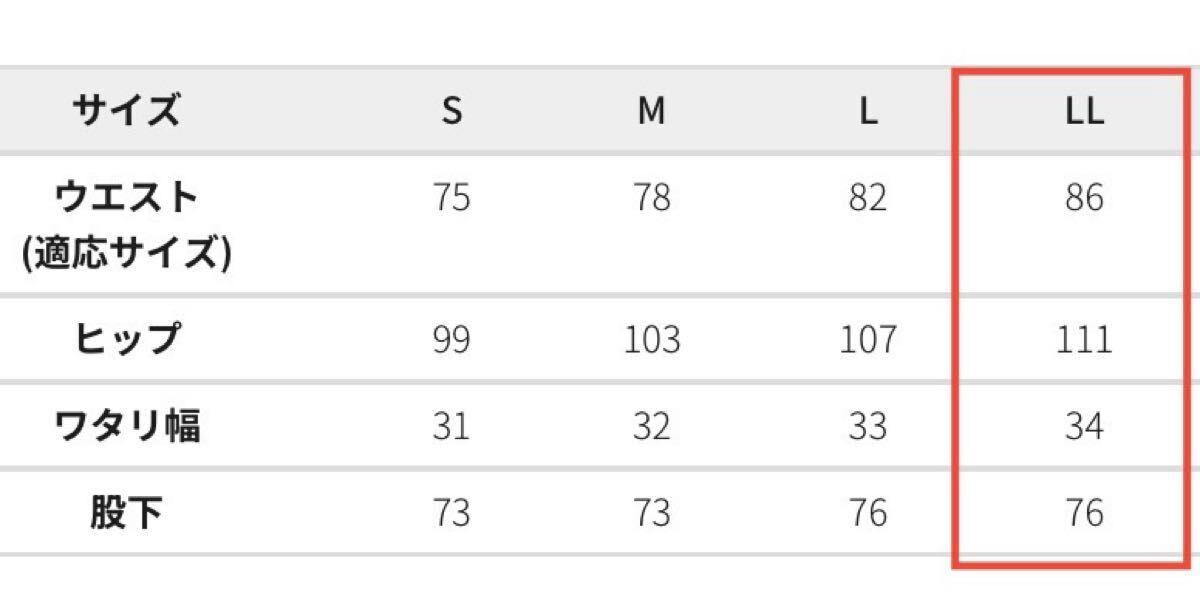The image size is (1200, 611).
Task: Click ワタリ幅 value 32 for size M
Action: (x=652, y=427)
